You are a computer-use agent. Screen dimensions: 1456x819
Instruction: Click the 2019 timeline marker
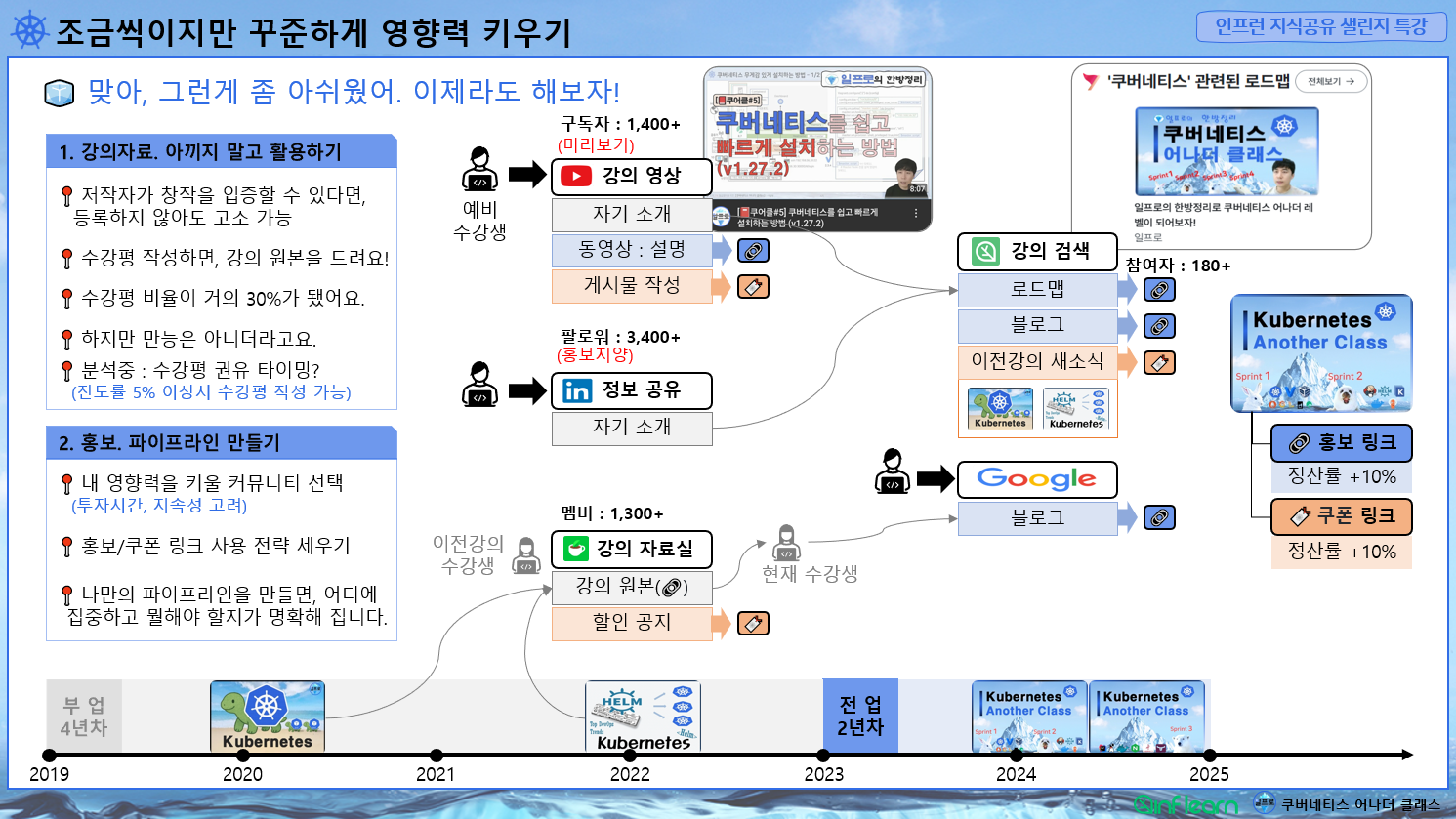[x=50, y=755]
